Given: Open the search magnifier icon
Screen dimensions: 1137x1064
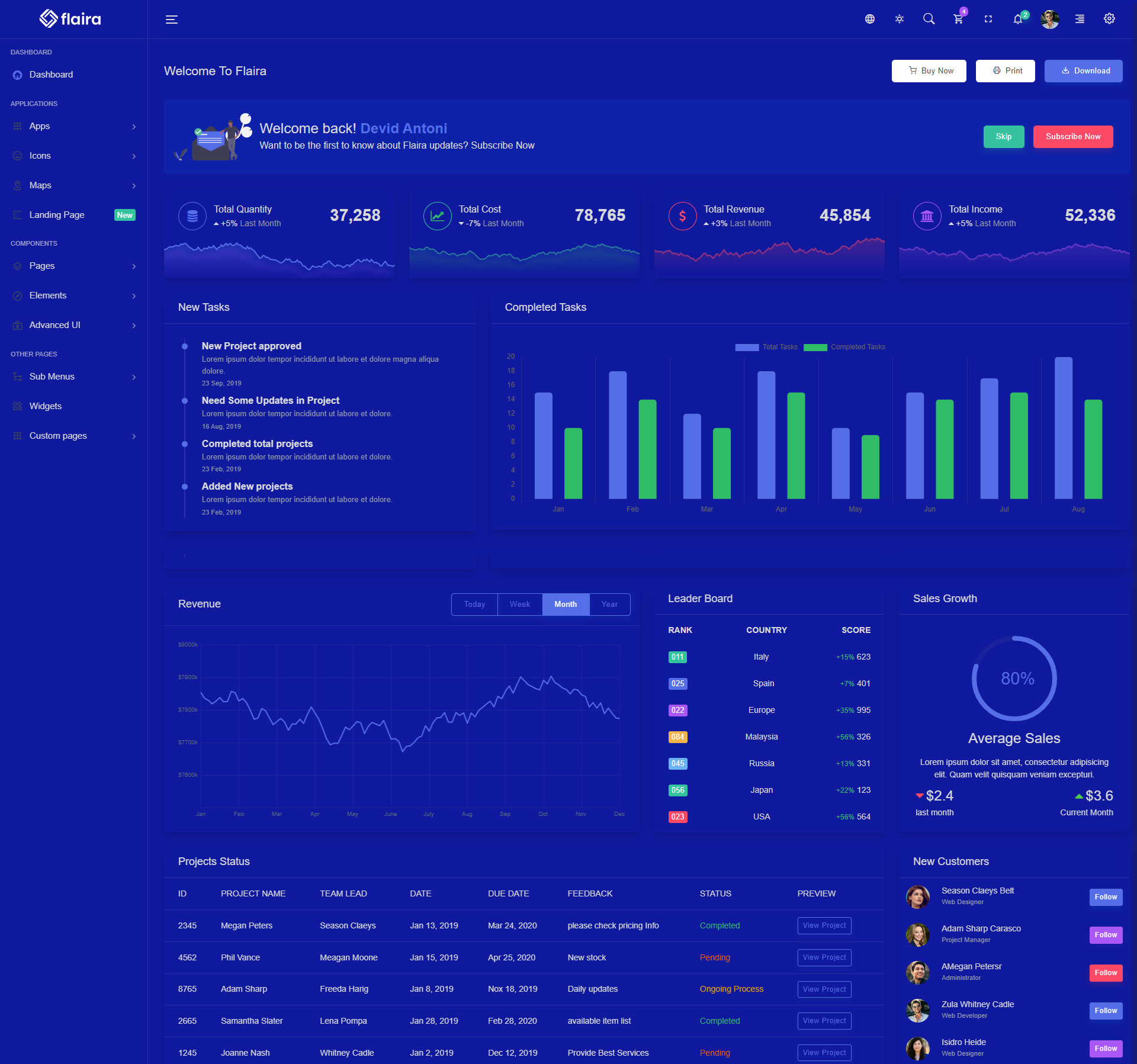Looking at the screenshot, I should [x=929, y=19].
